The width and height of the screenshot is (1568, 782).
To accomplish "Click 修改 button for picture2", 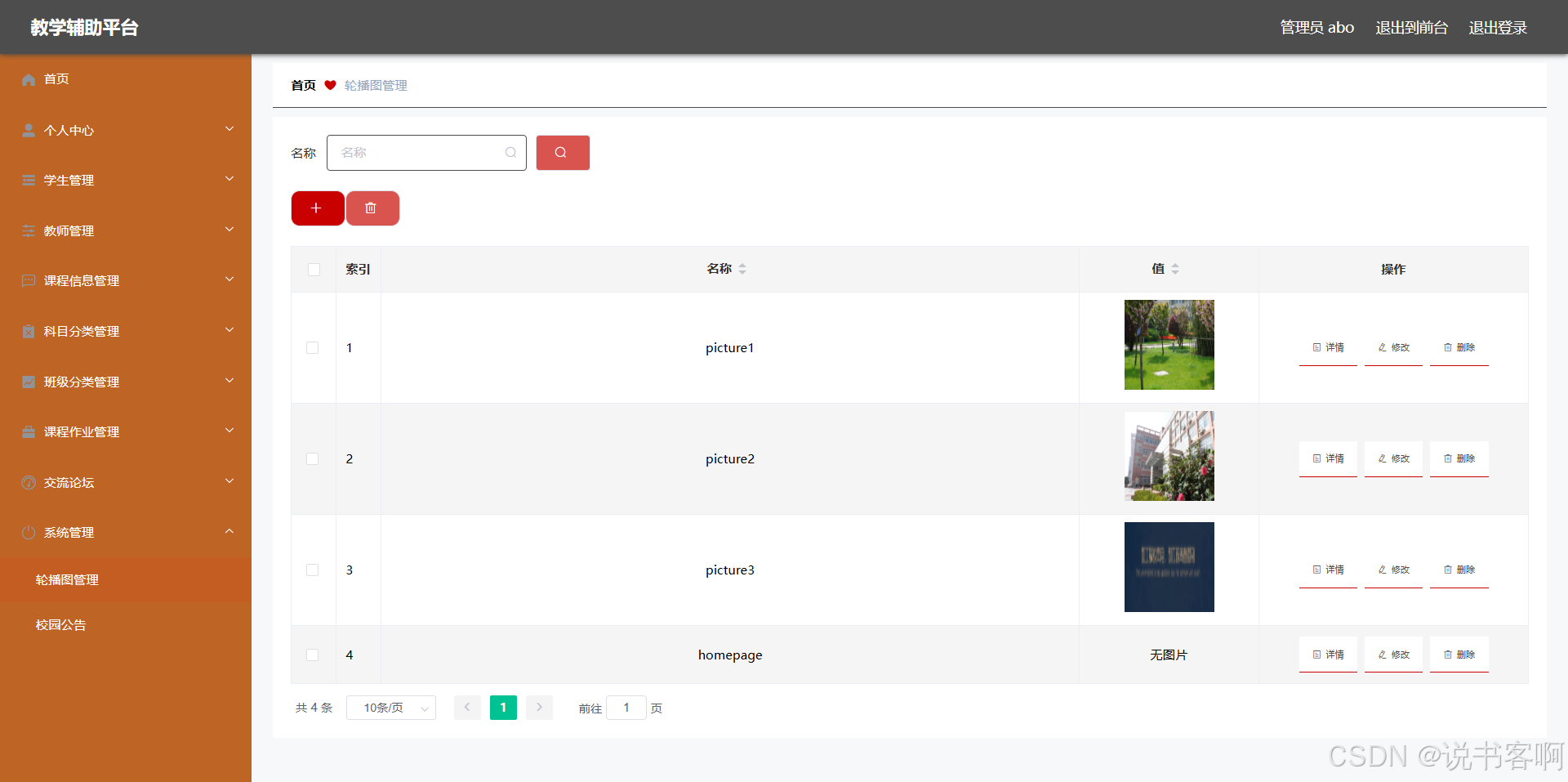I will (1393, 459).
